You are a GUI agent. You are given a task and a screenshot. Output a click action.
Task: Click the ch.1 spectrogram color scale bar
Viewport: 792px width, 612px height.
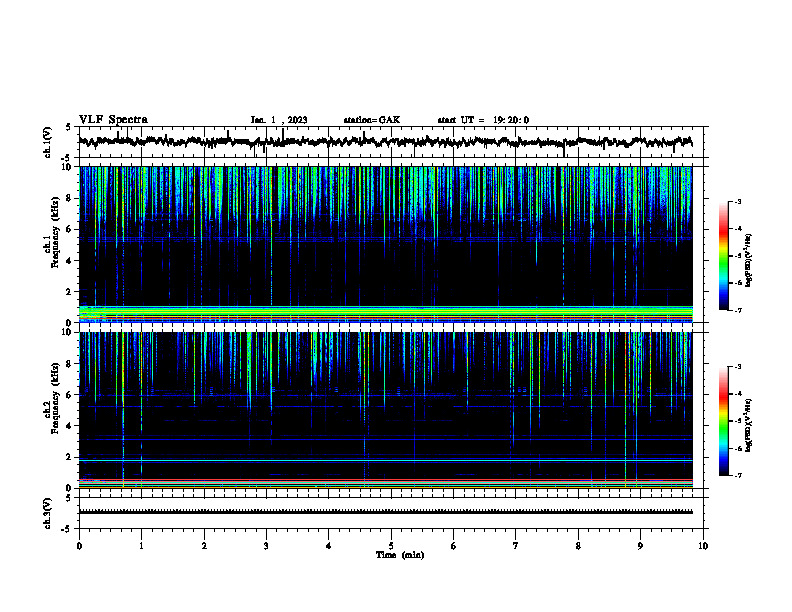click(723, 255)
